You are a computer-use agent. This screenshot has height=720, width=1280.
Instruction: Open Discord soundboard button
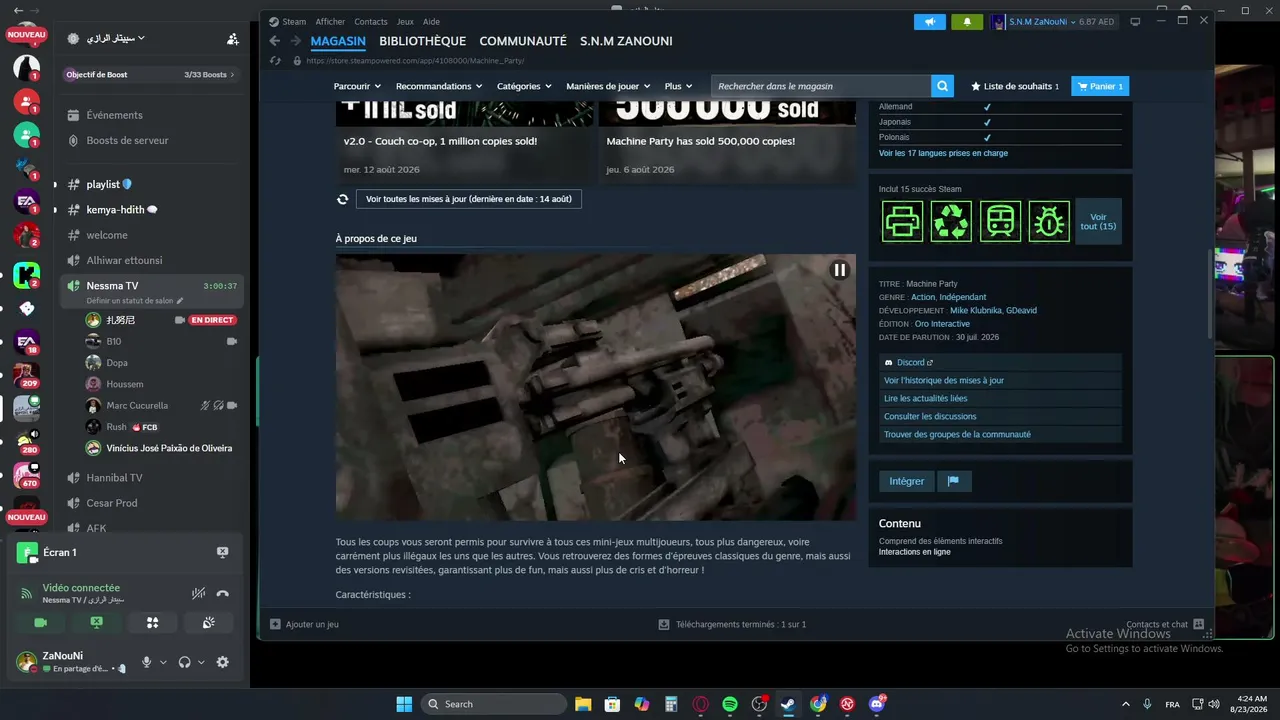pyautogui.click(x=208, y=622)
